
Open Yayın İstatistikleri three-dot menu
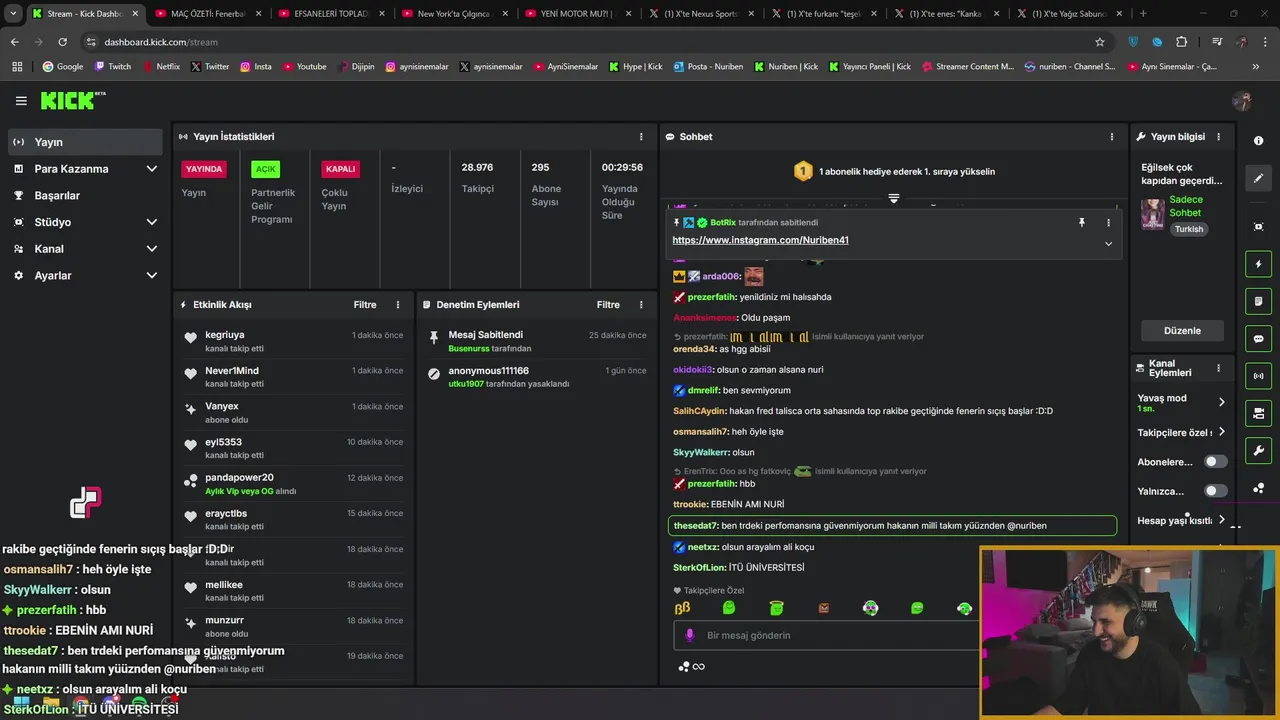[641, 136]
